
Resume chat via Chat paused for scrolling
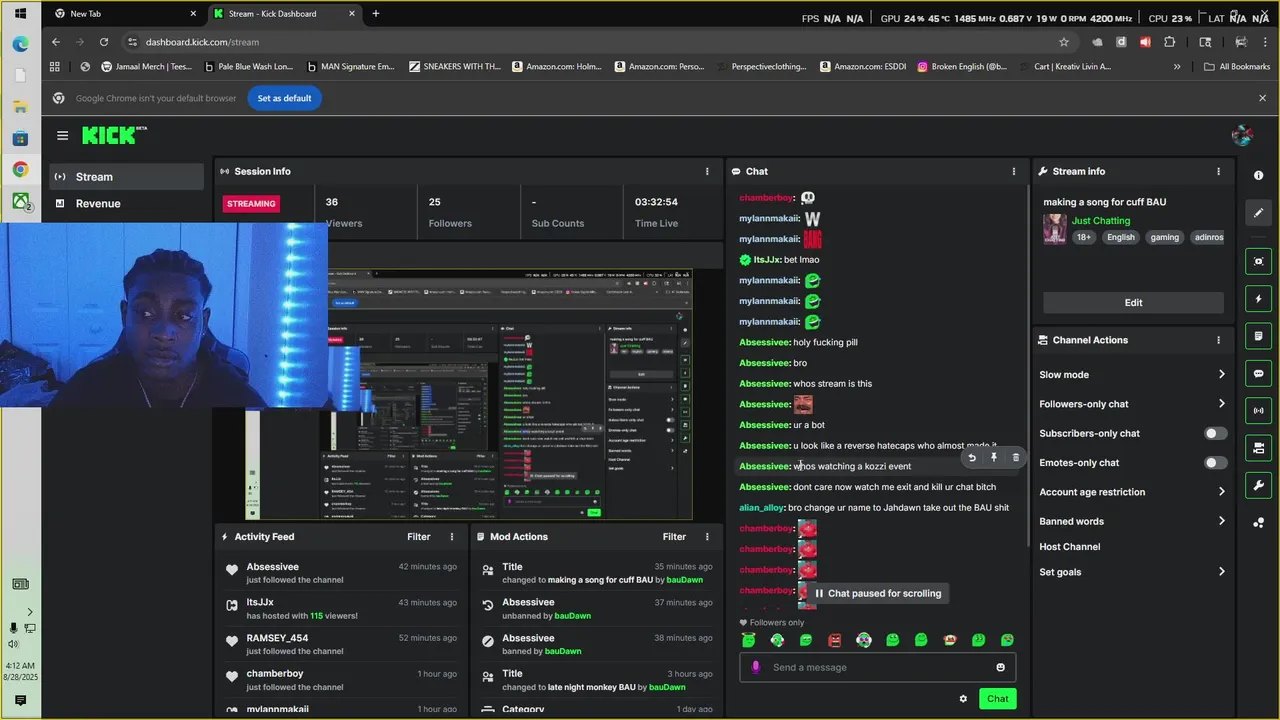click(x=877, y=593)
